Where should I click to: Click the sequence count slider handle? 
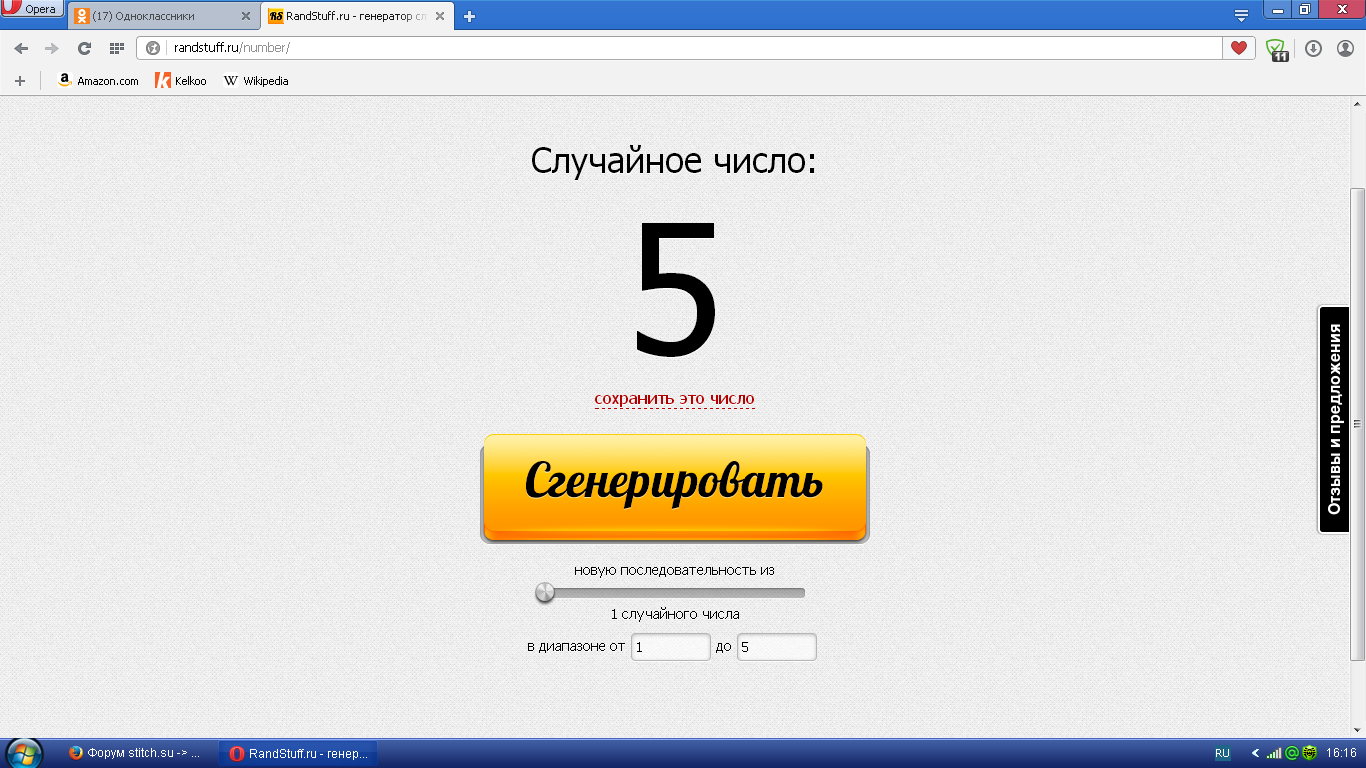[545, 593]
